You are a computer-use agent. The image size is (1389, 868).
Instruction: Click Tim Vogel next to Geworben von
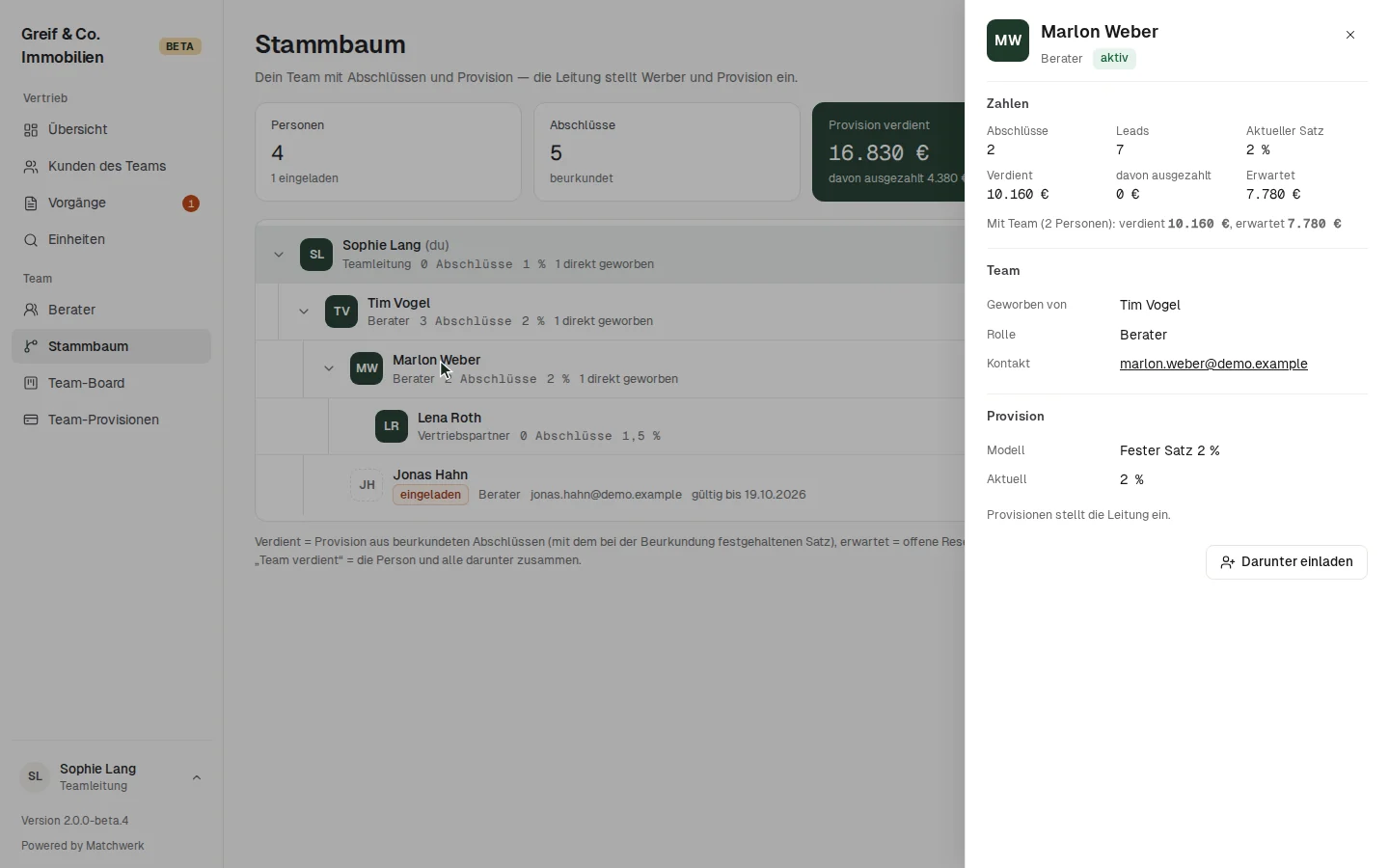click(1150, 305)
